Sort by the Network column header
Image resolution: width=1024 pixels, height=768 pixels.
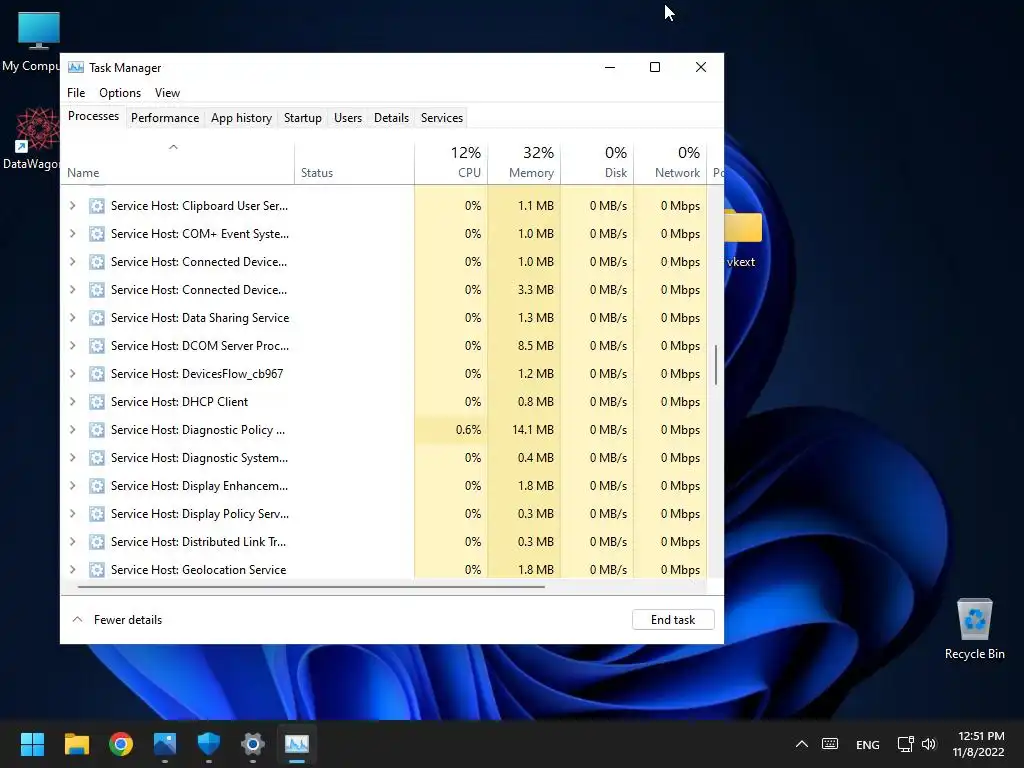(x=671, y=163)
